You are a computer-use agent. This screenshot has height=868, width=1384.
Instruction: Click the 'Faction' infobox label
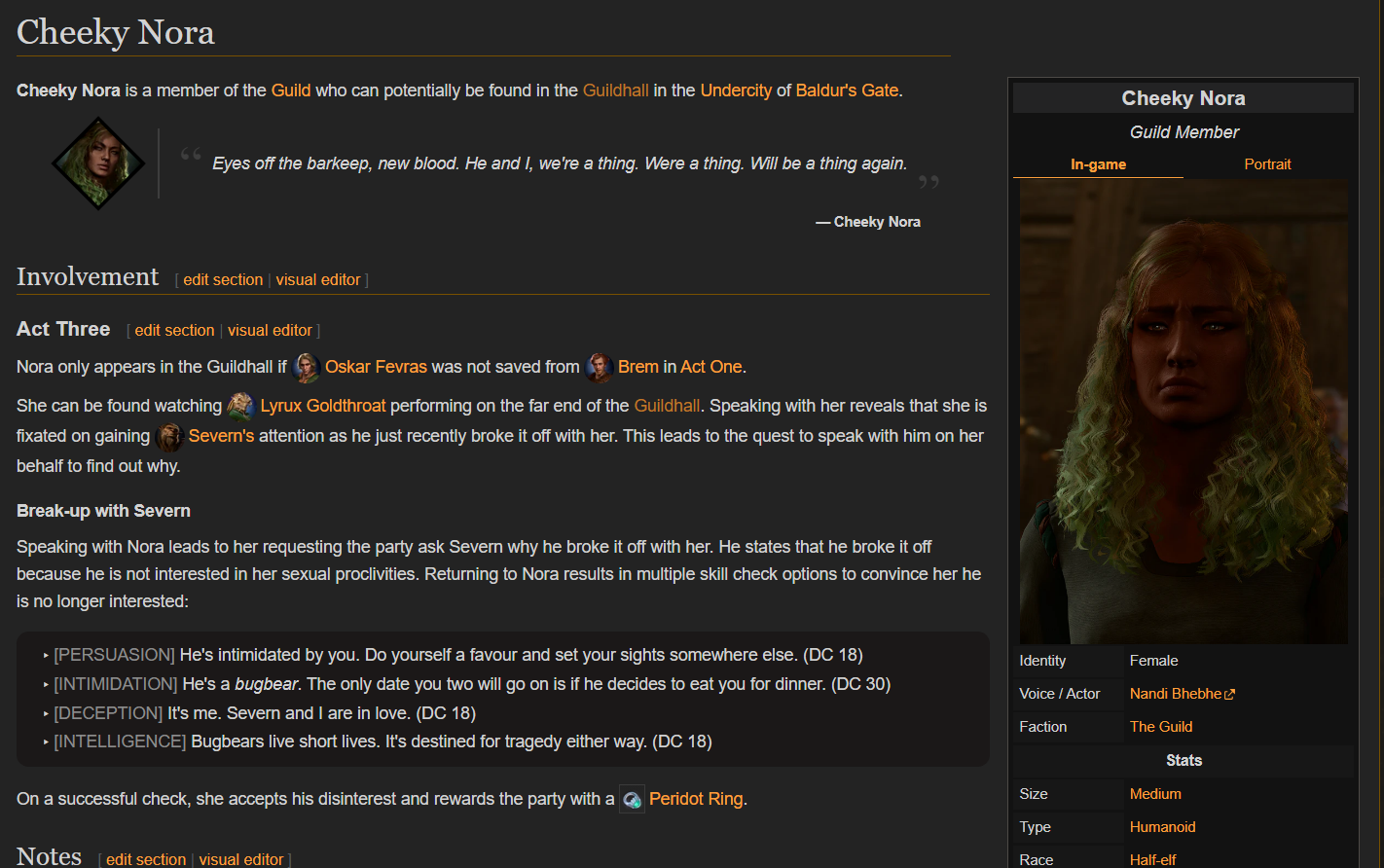1043,727
